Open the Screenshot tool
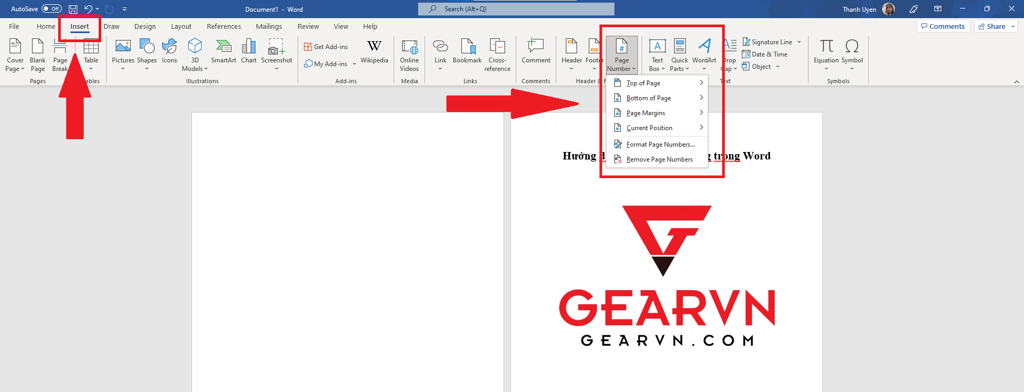This screenshot has height=392, width=1024. [x=277, y=55]
